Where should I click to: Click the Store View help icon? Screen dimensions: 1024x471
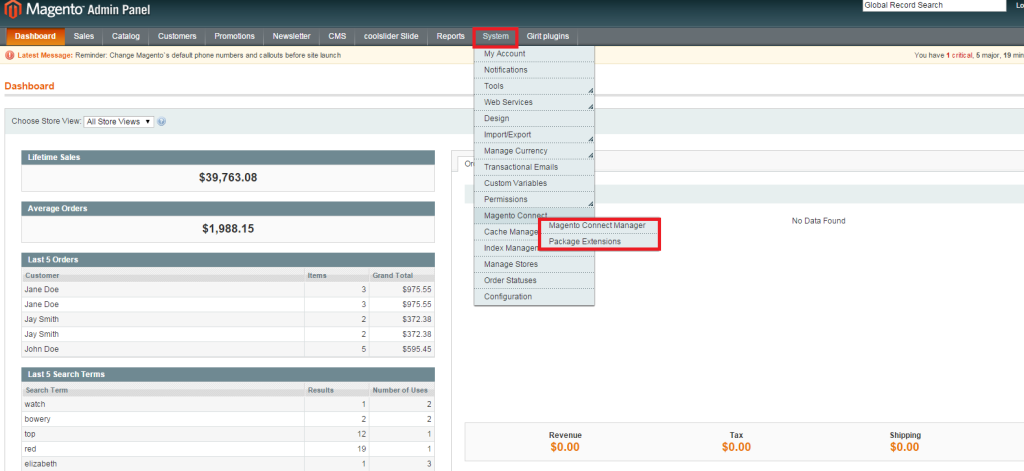pos(161,122)
